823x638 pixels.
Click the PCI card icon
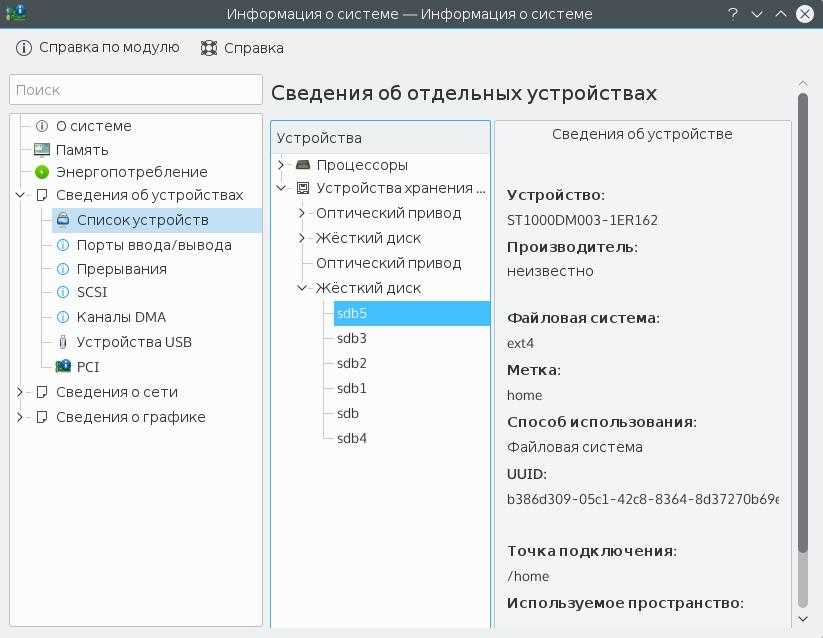[63, 366]
